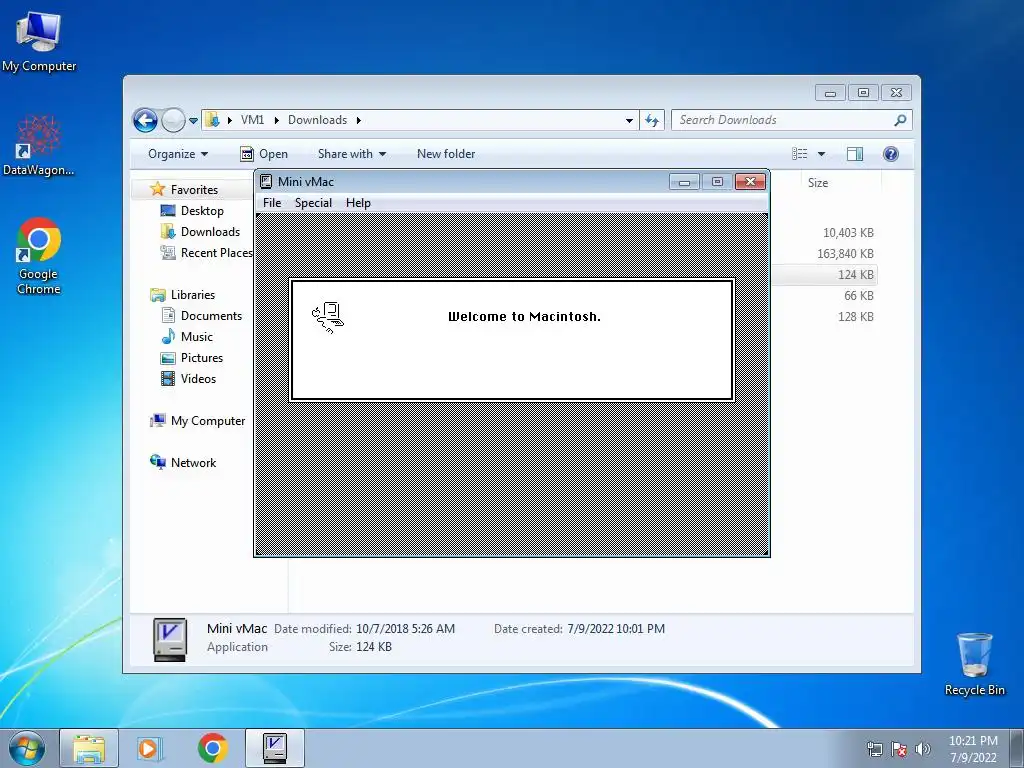Click the Size column header
1024x768 pixels.
pyautogui.click(x=818, y=183)
